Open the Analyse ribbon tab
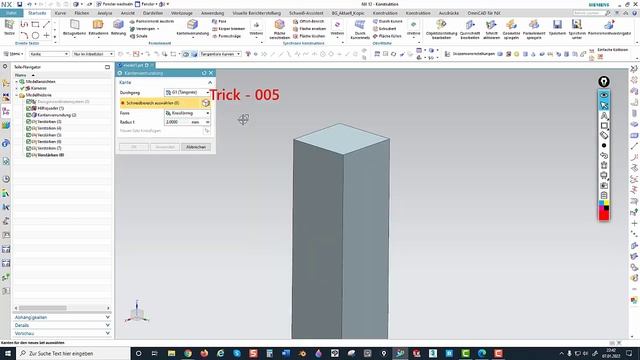The image size is (640, 360). pos(104,13)
